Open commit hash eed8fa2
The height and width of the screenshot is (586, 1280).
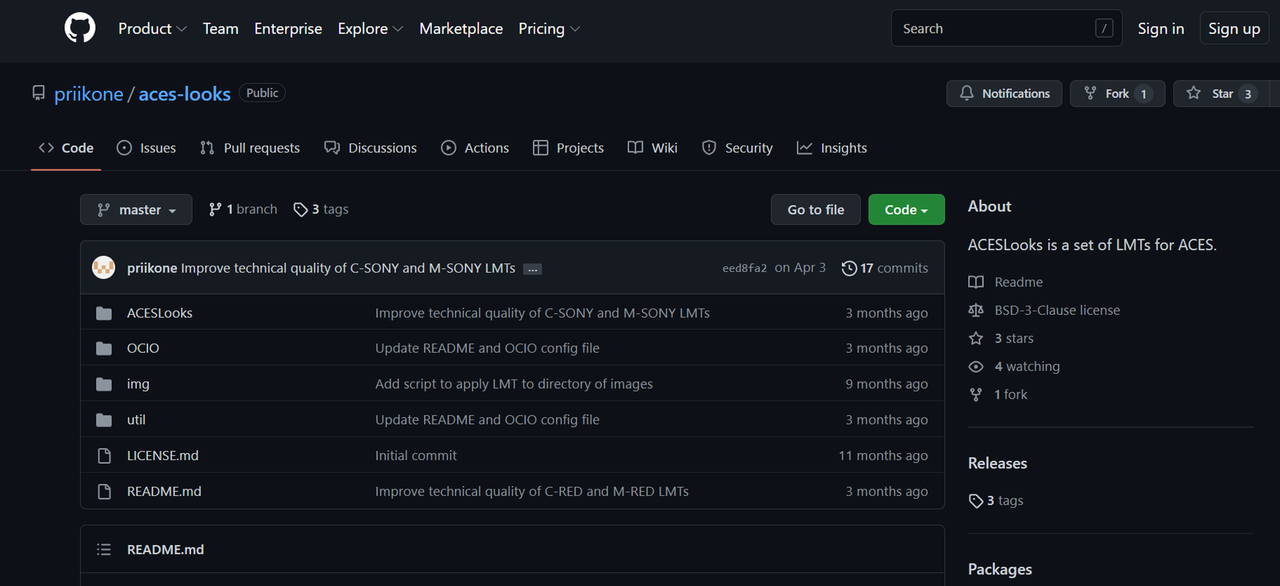click(x=745, y=268)
